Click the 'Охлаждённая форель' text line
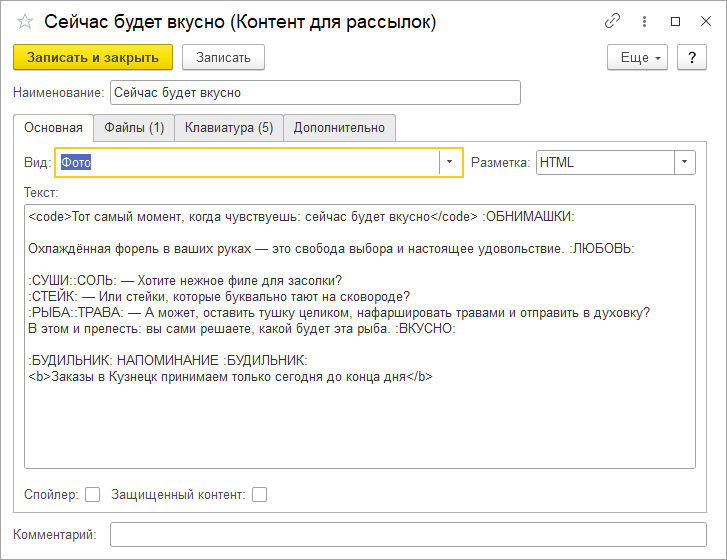This screenshot has height=560, width=727. coord(331,249)
